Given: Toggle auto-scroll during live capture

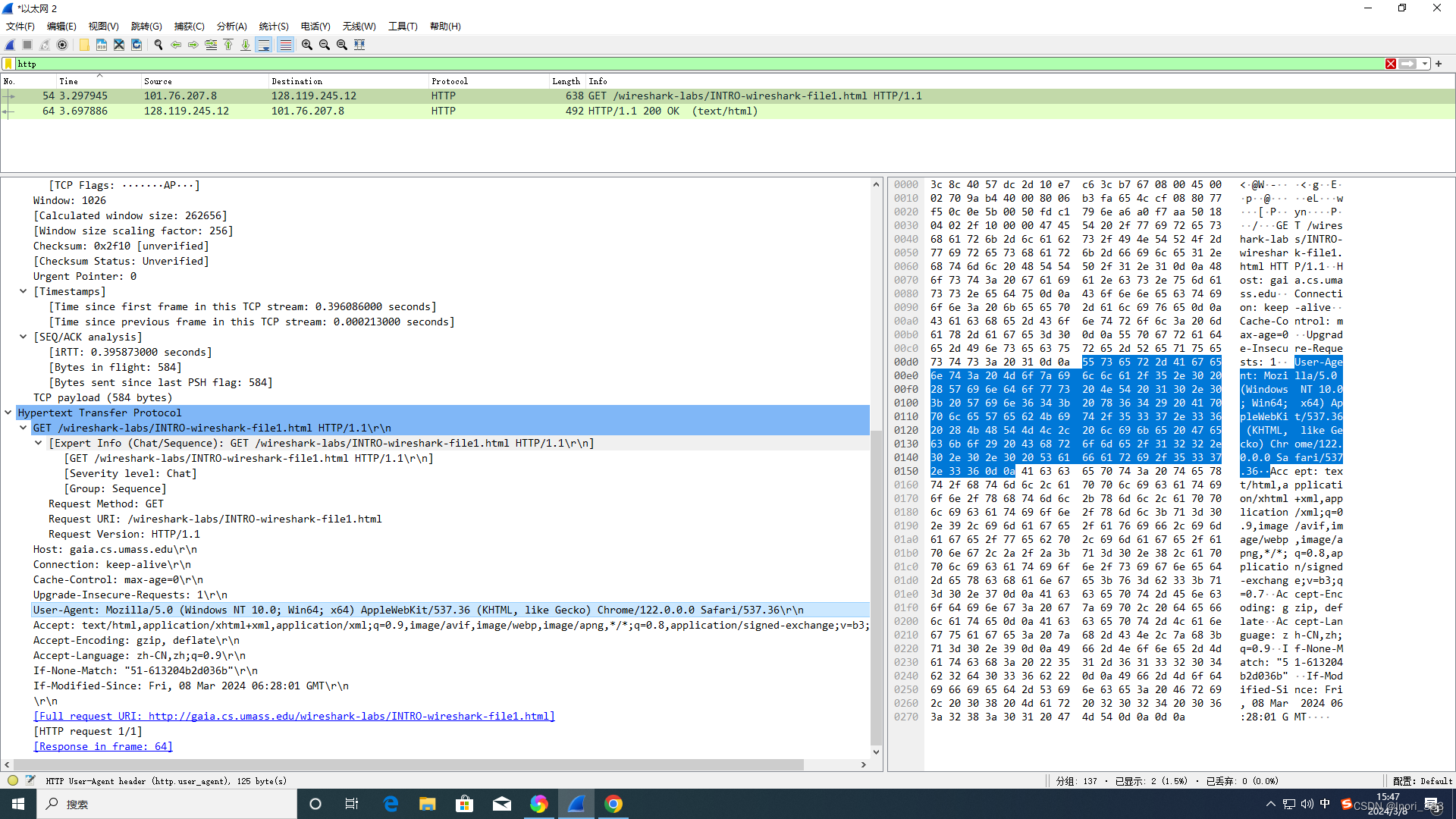Looking at the screenshot, I should click(264, 45).
